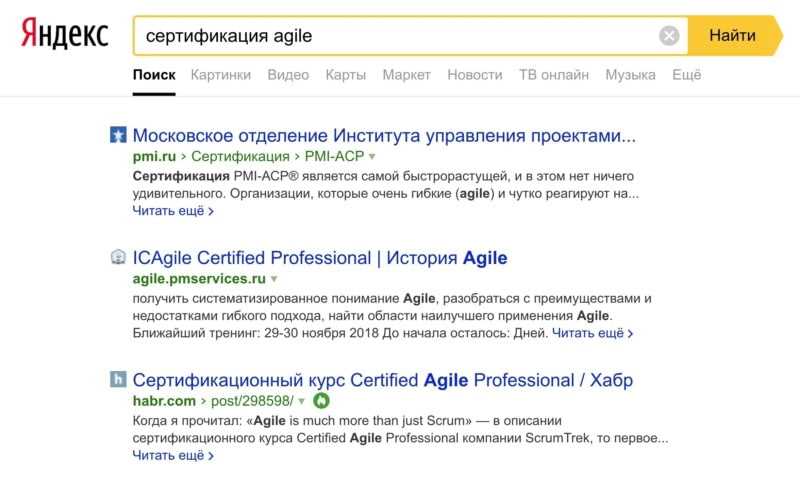Click the pmi.ru result favicon
The height and width of the screenshot is (477, 800).
click(118, 135)
